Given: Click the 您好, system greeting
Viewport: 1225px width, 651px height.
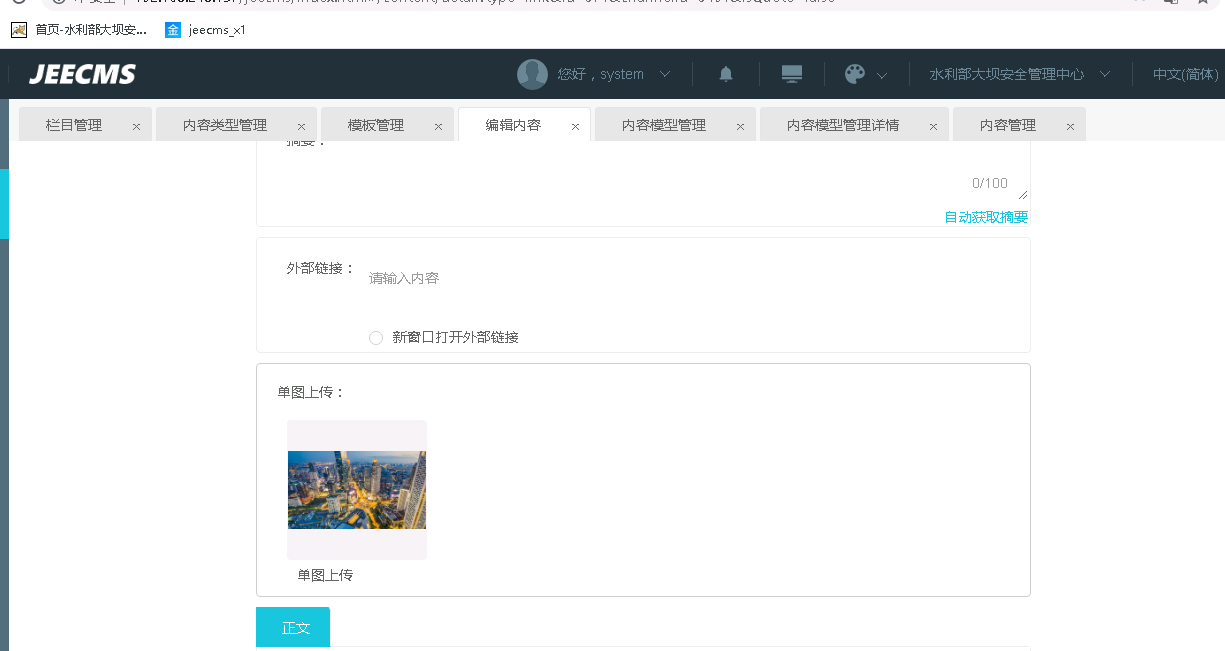Looking at the screenshot, I should (600, 74).
